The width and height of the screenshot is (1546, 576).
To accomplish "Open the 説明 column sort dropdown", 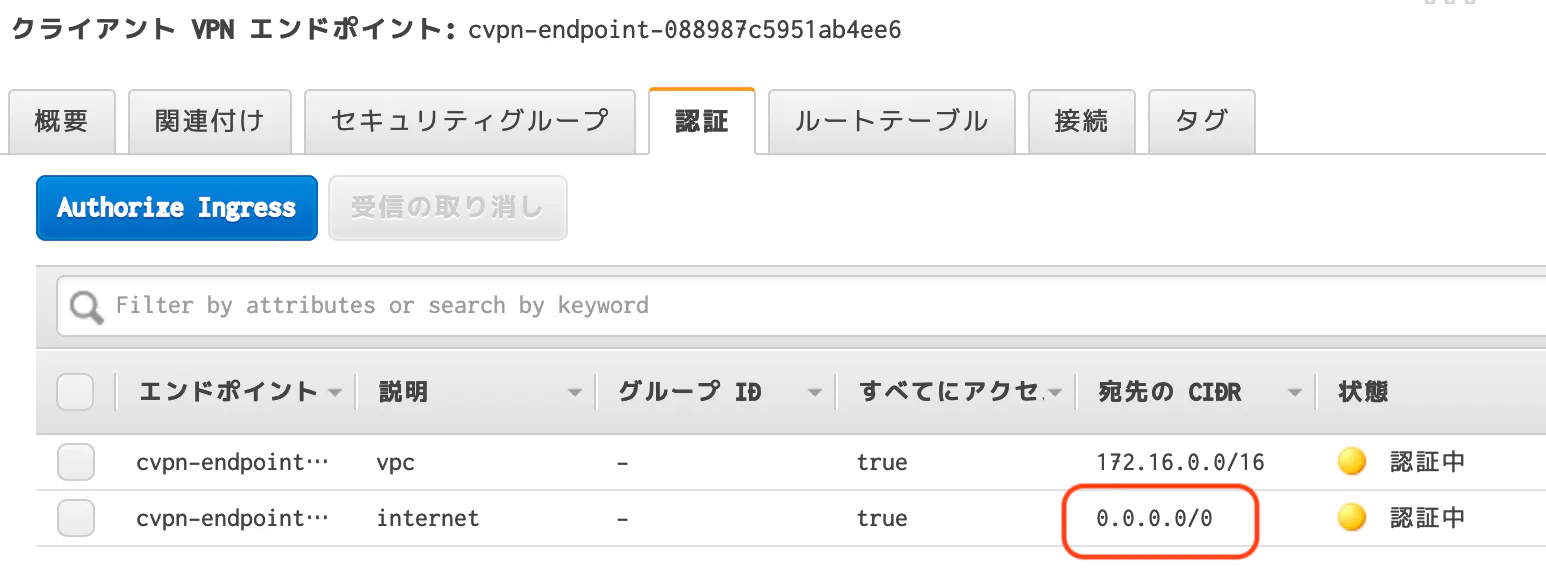I will click(575, 391).
